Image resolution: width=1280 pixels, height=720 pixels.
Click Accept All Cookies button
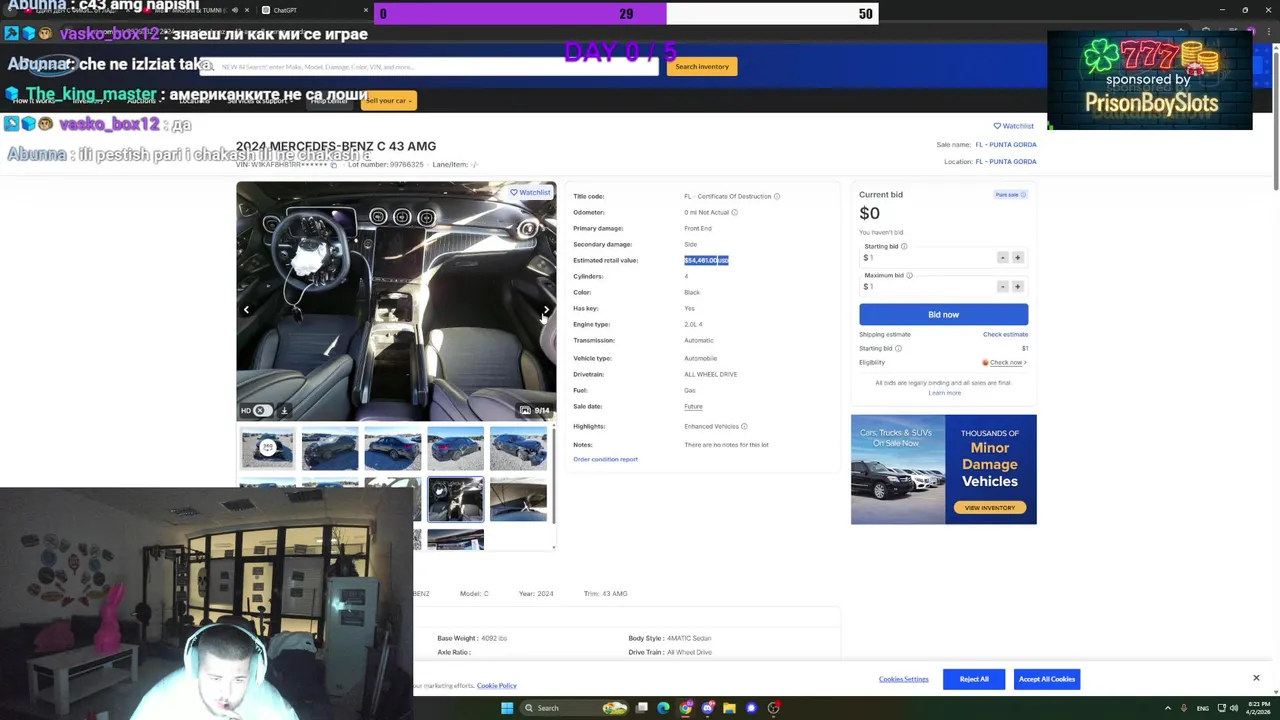pos(1047,679)
